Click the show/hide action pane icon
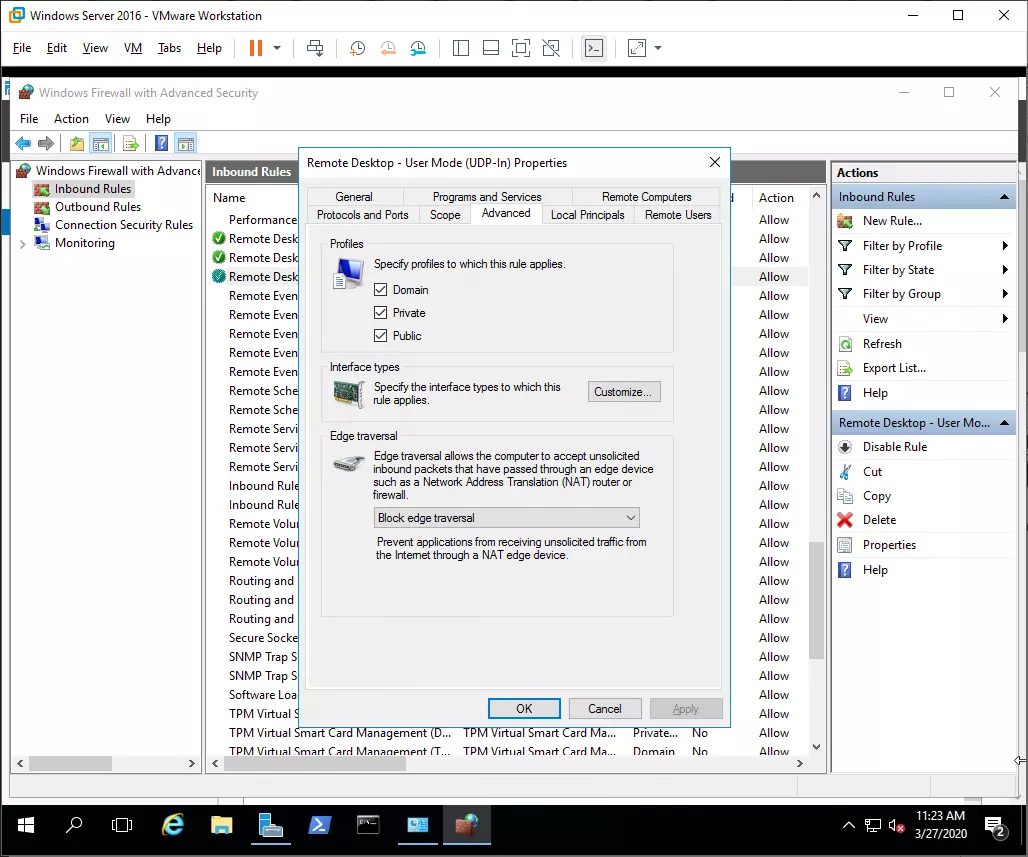Image resolution: width=1028 pixels, height=857 pixels. click(x=186, y=143)
